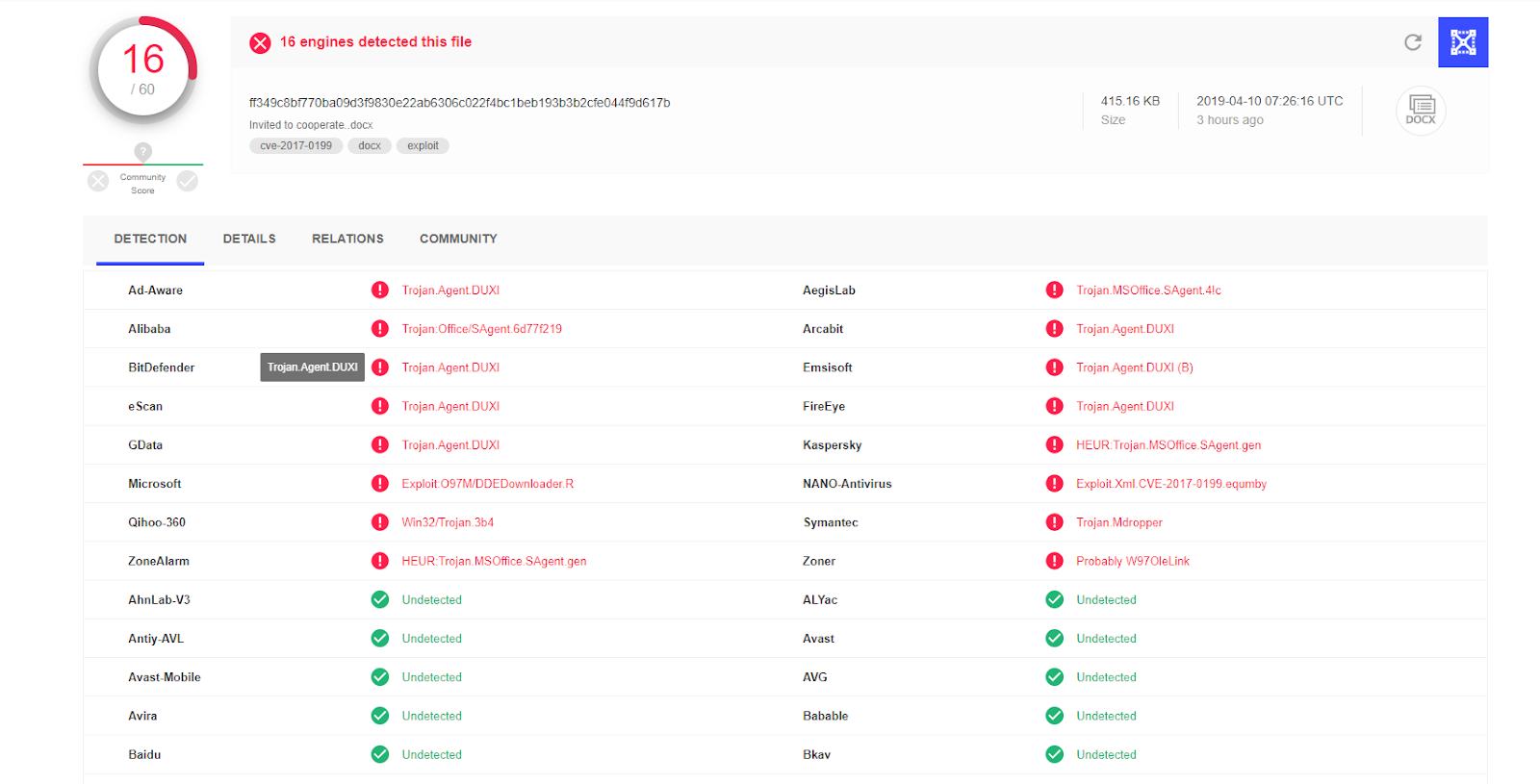This screenshot has height=784, width=1540.
Task: Click alert icon in Kaspersky row
Action: click(x=1055, y=444)
